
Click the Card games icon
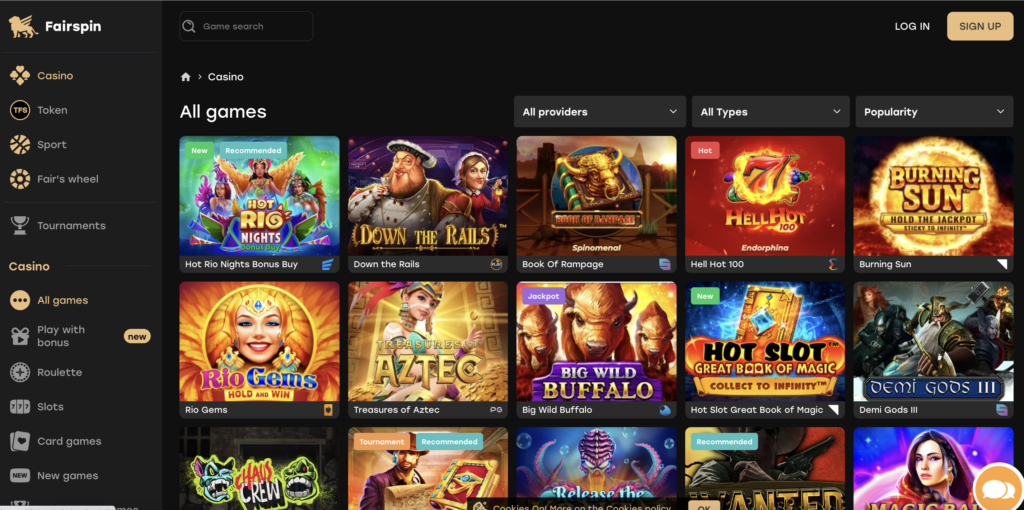(x=20, y=441)
